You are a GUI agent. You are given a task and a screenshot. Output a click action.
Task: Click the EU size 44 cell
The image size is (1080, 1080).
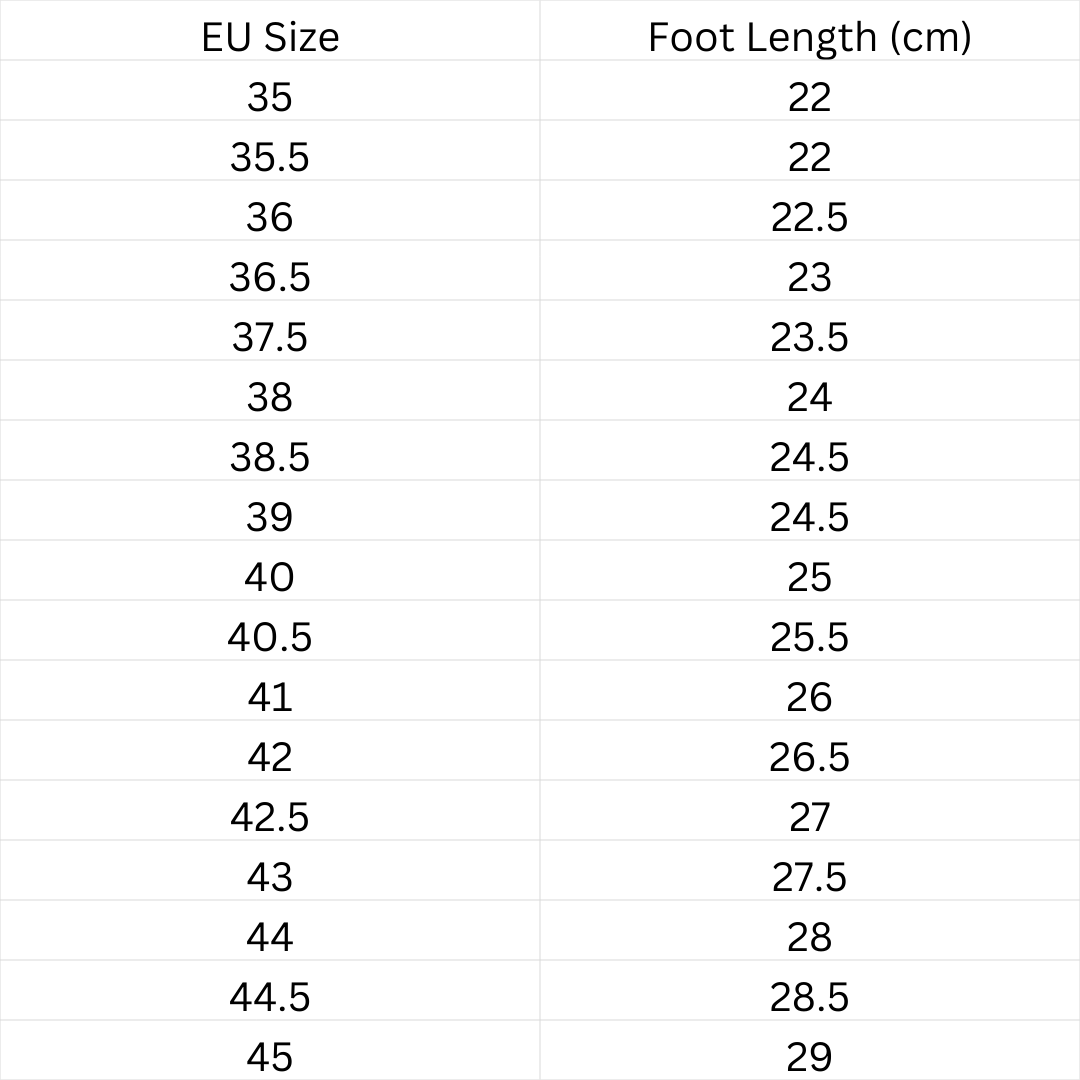[x=270, y=937]
